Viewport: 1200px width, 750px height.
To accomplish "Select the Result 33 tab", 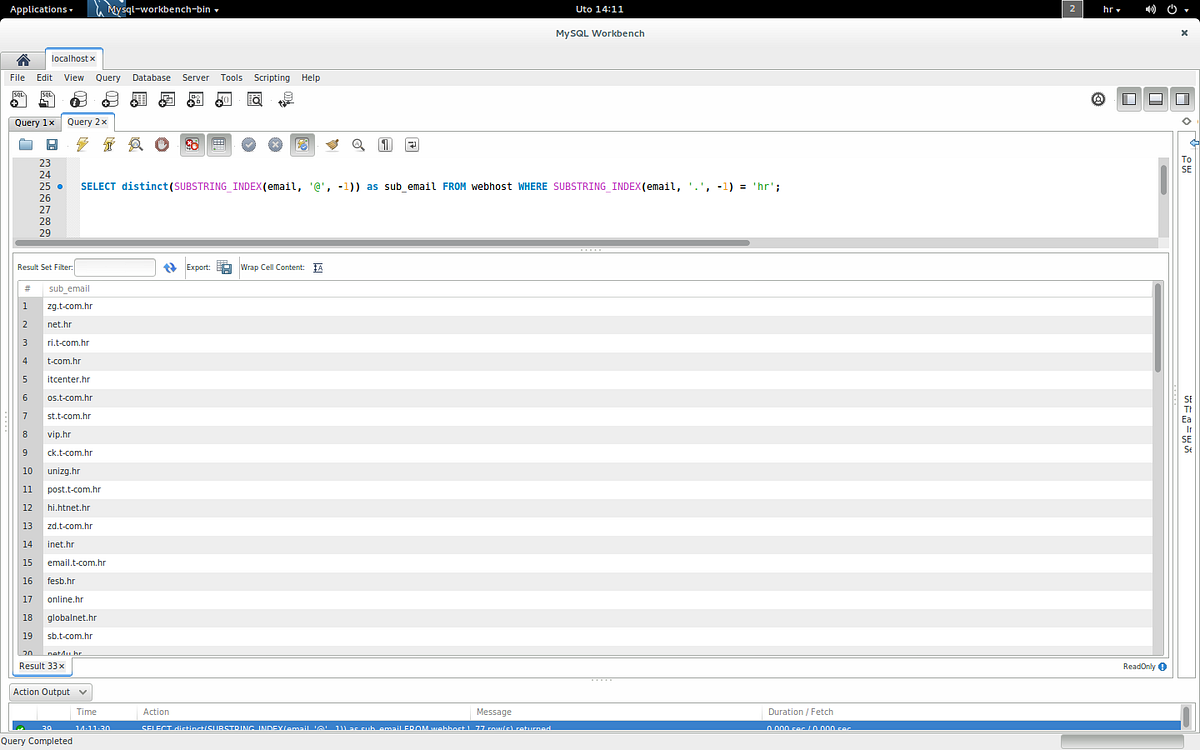I will [x=41, y=666].
